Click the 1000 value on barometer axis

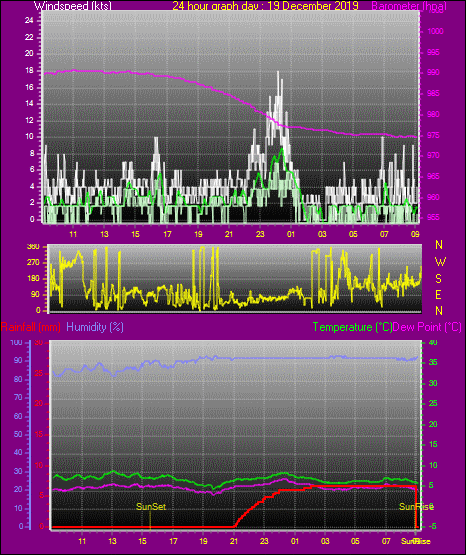click(x=435, y=32)
